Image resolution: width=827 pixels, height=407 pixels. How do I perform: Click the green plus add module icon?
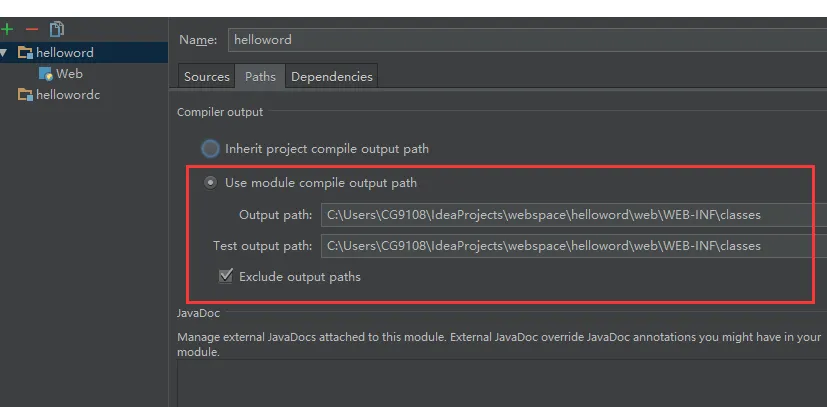(x=7, y=29)
